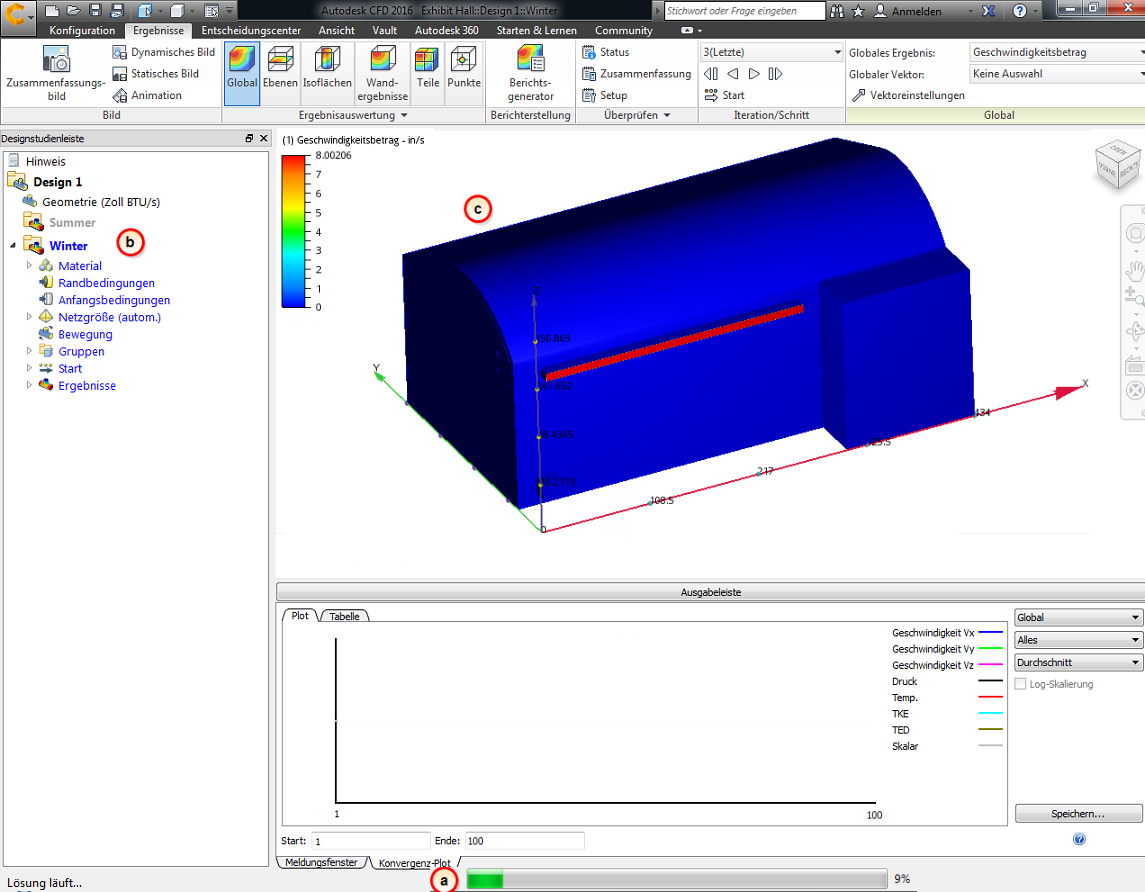Toggle the Log-Skalierung checkbox
The image size is (1145, 892).
[1020, 684]
